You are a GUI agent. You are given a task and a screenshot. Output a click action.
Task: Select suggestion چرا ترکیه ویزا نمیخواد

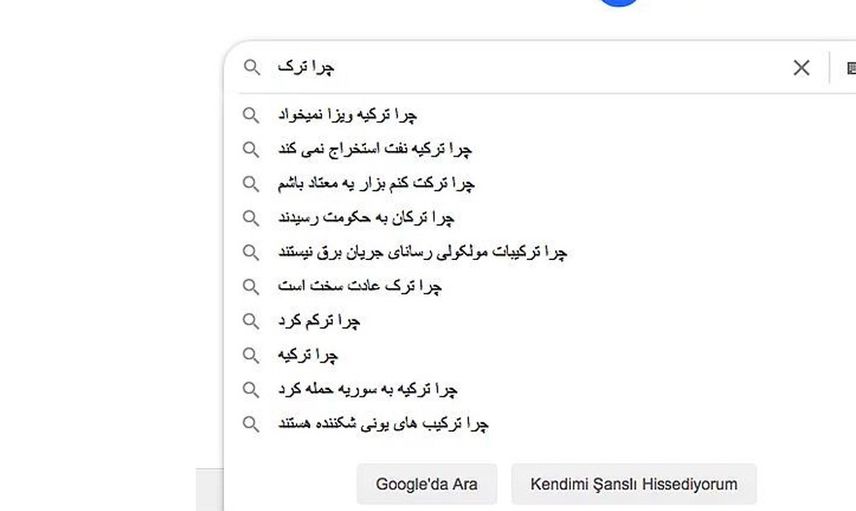click(347, 115)
